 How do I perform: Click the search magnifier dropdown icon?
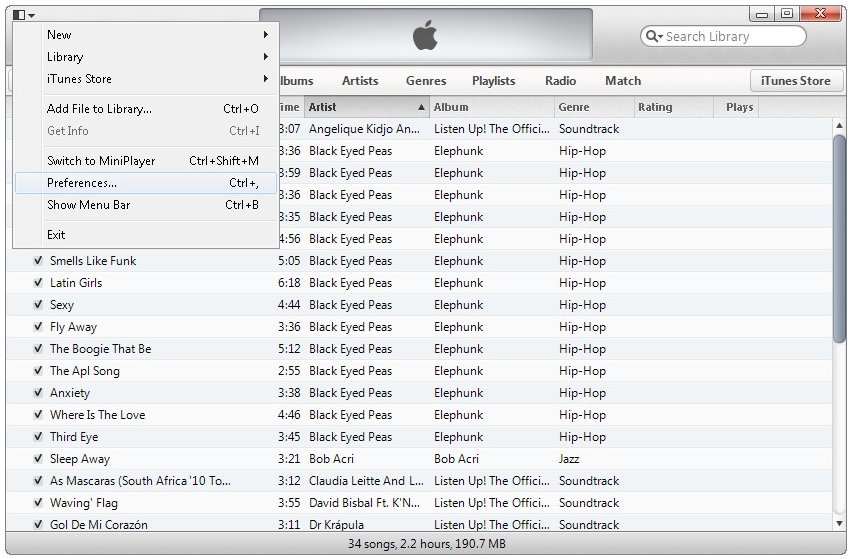(654, 36)
